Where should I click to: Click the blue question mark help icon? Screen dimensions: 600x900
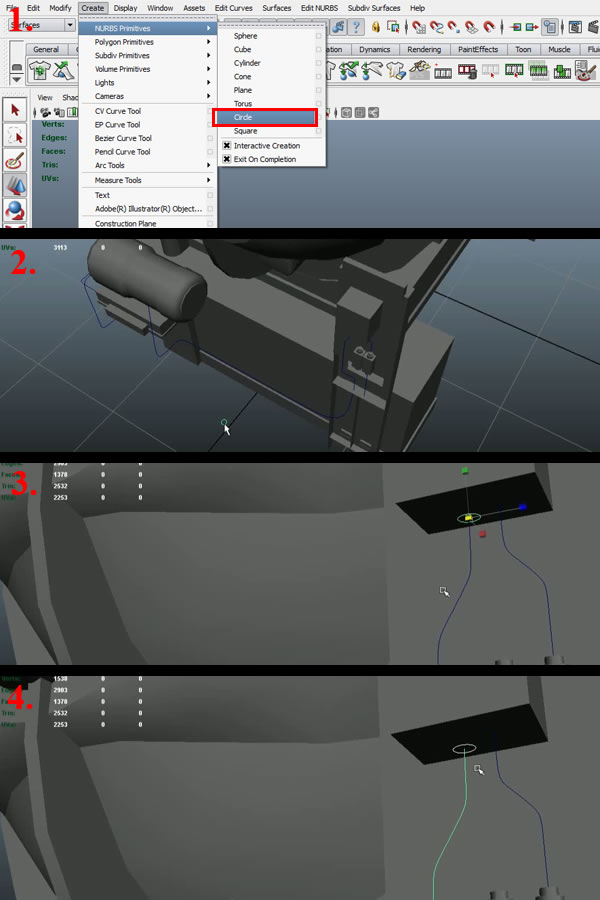pyautogui.click(x=357, y=26)
